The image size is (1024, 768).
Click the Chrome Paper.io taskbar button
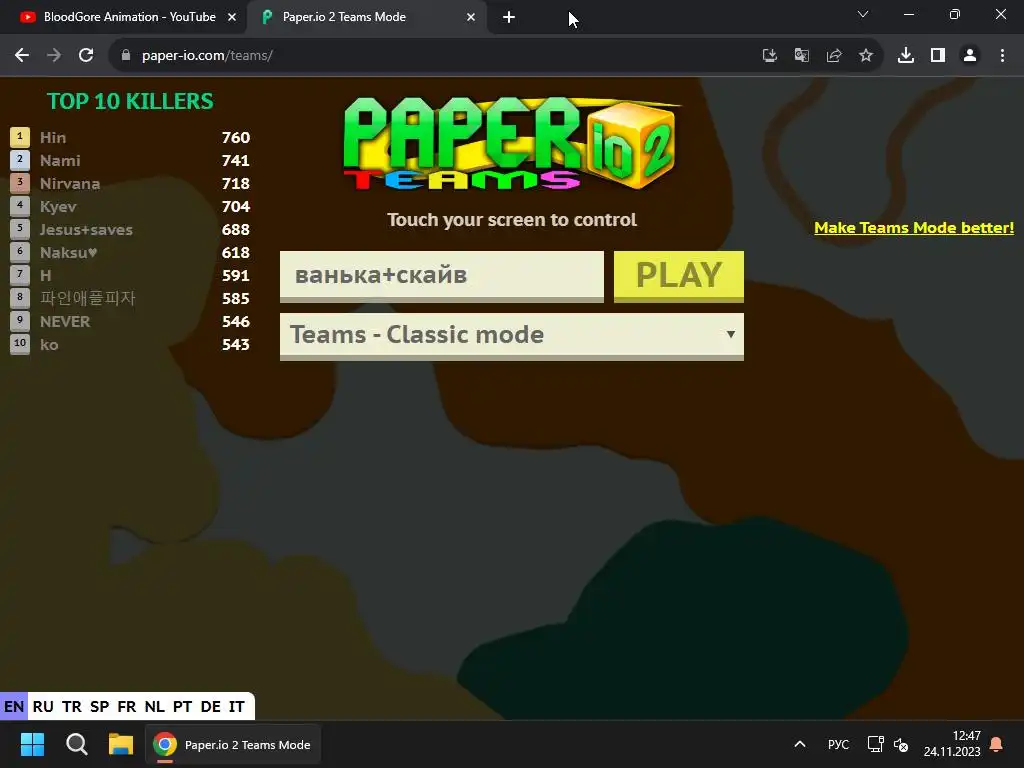click(x=232, y=744)
